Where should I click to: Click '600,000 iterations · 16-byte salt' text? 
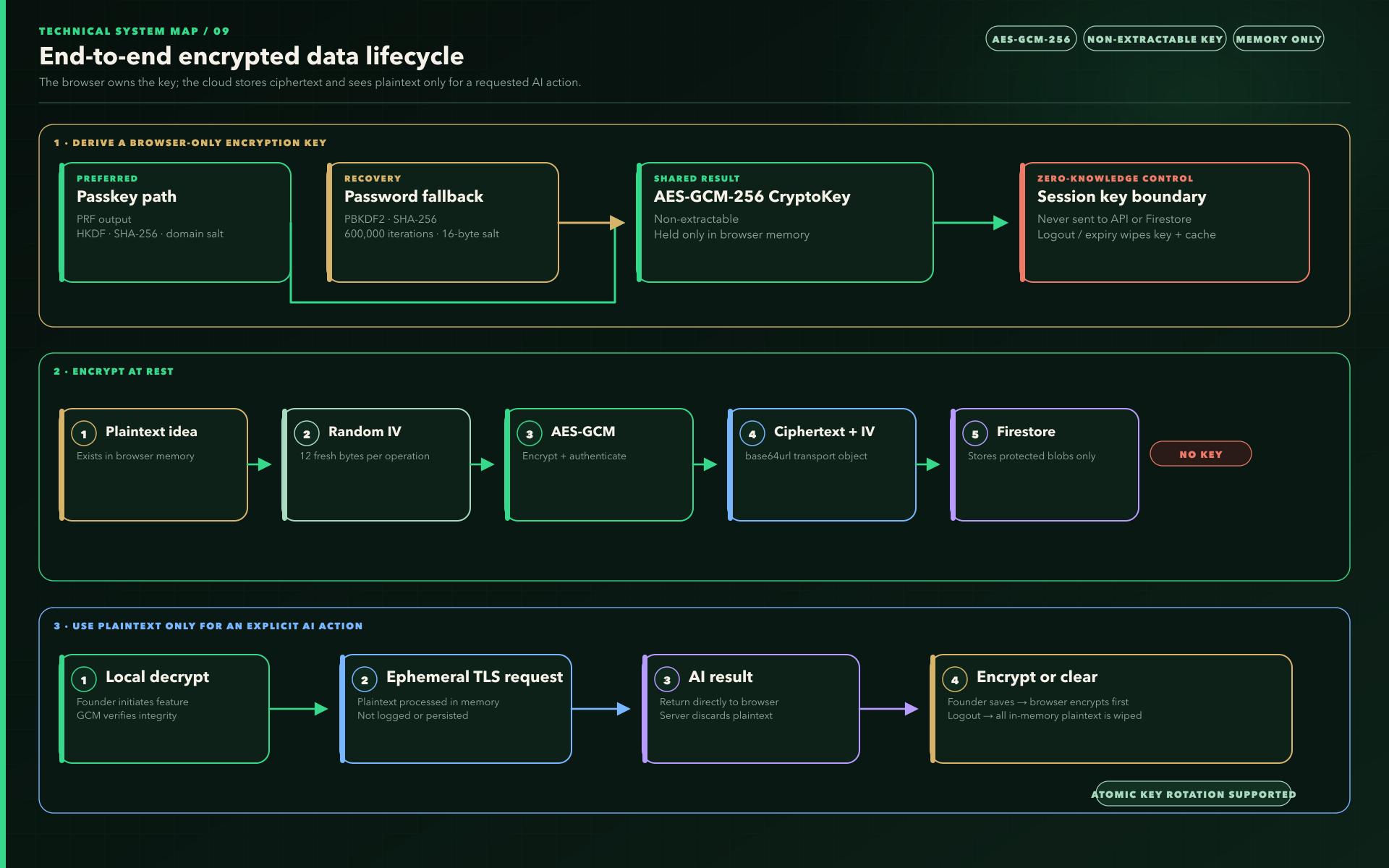click(422, 234)
